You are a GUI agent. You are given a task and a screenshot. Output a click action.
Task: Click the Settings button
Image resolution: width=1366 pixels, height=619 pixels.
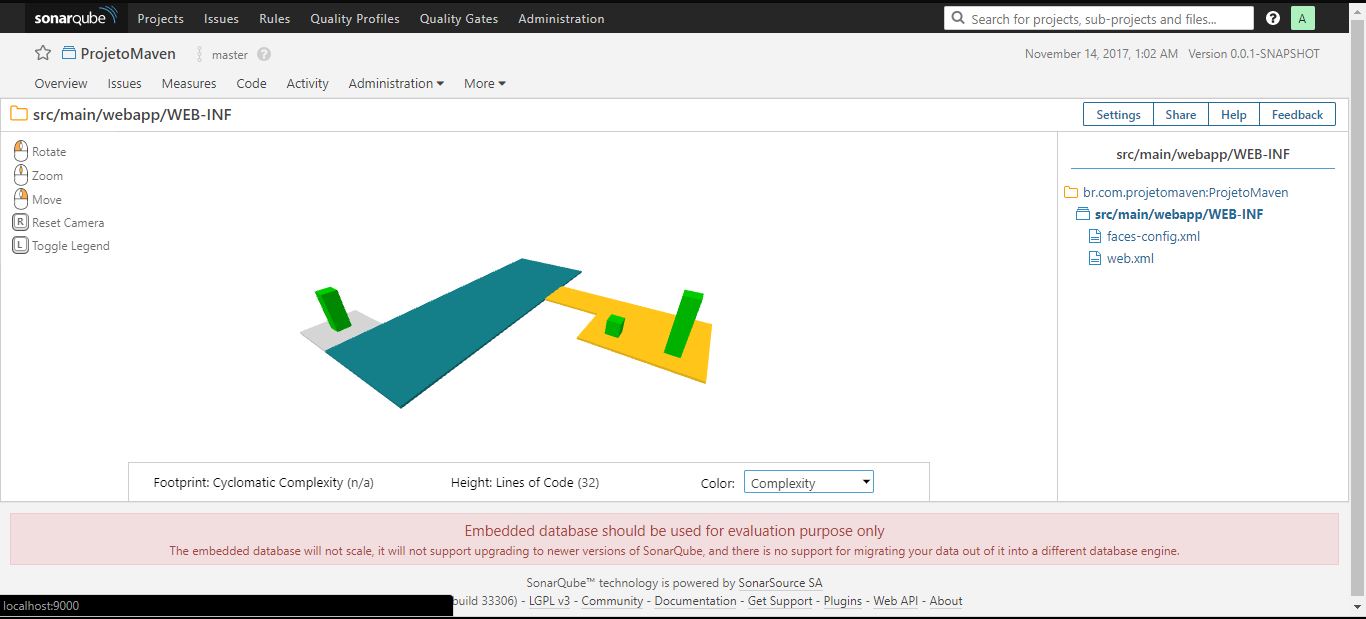coord(1118,114)
